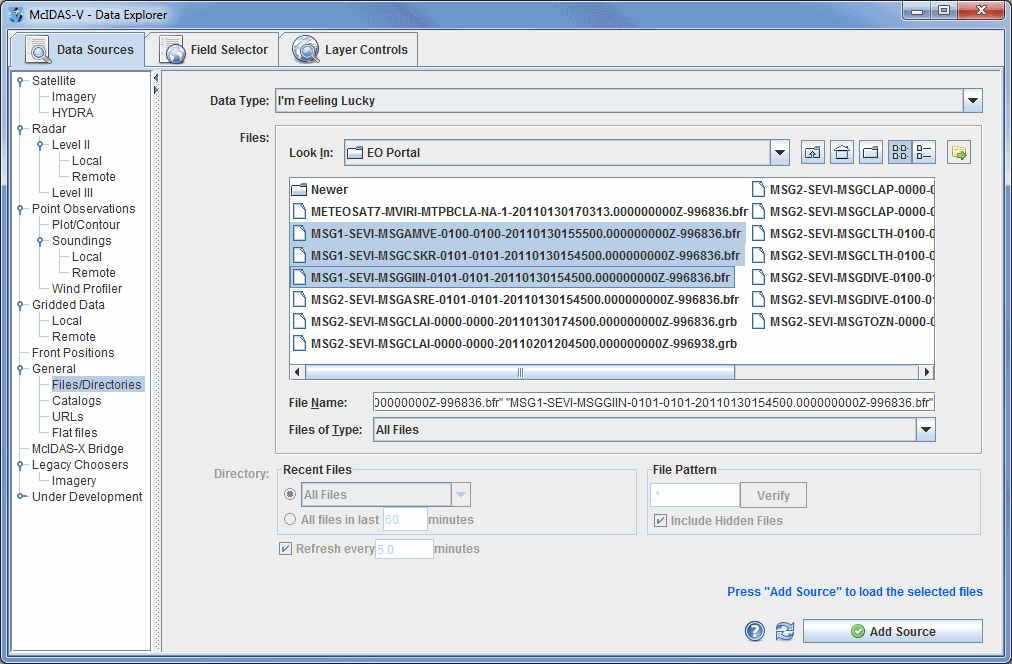Select the All files in last minutes radio

pyautogui.click(x=290, y=519)
